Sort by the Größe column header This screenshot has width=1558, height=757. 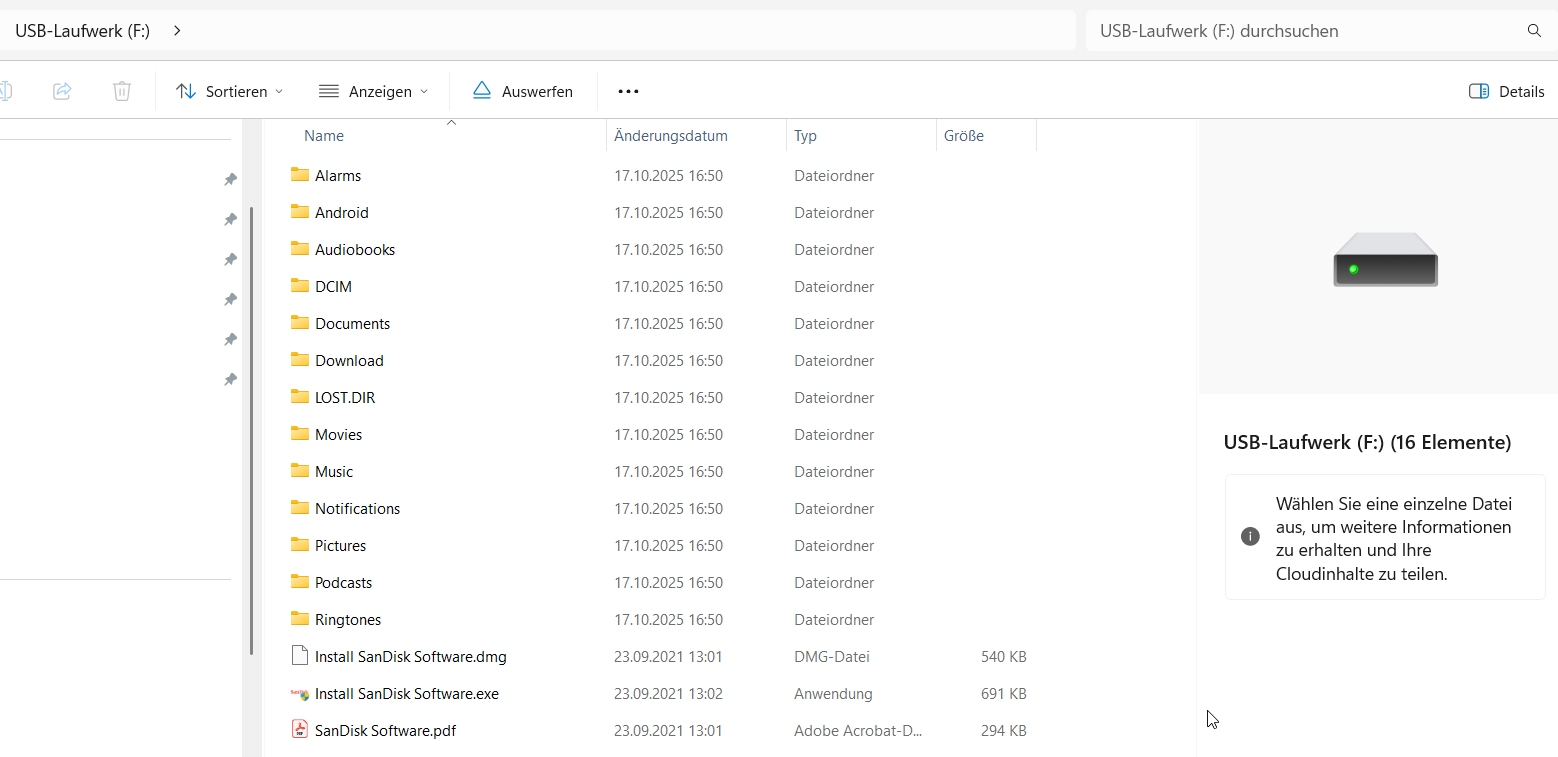coord(964,136)
